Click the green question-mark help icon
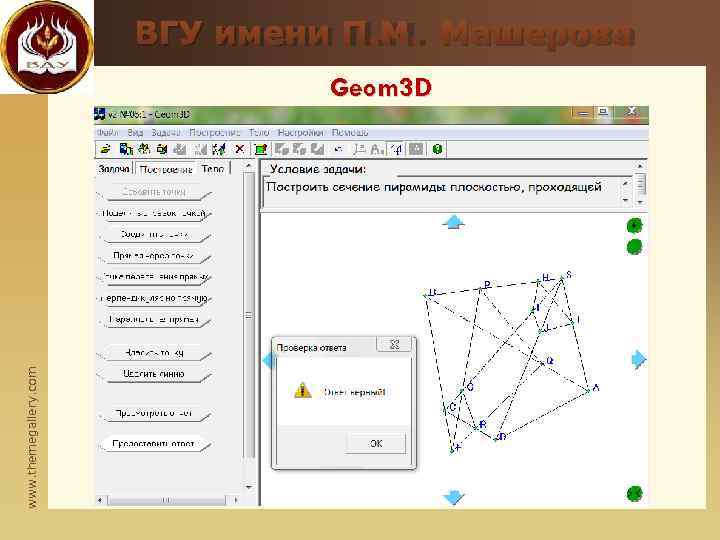 (x=437, y=149)
